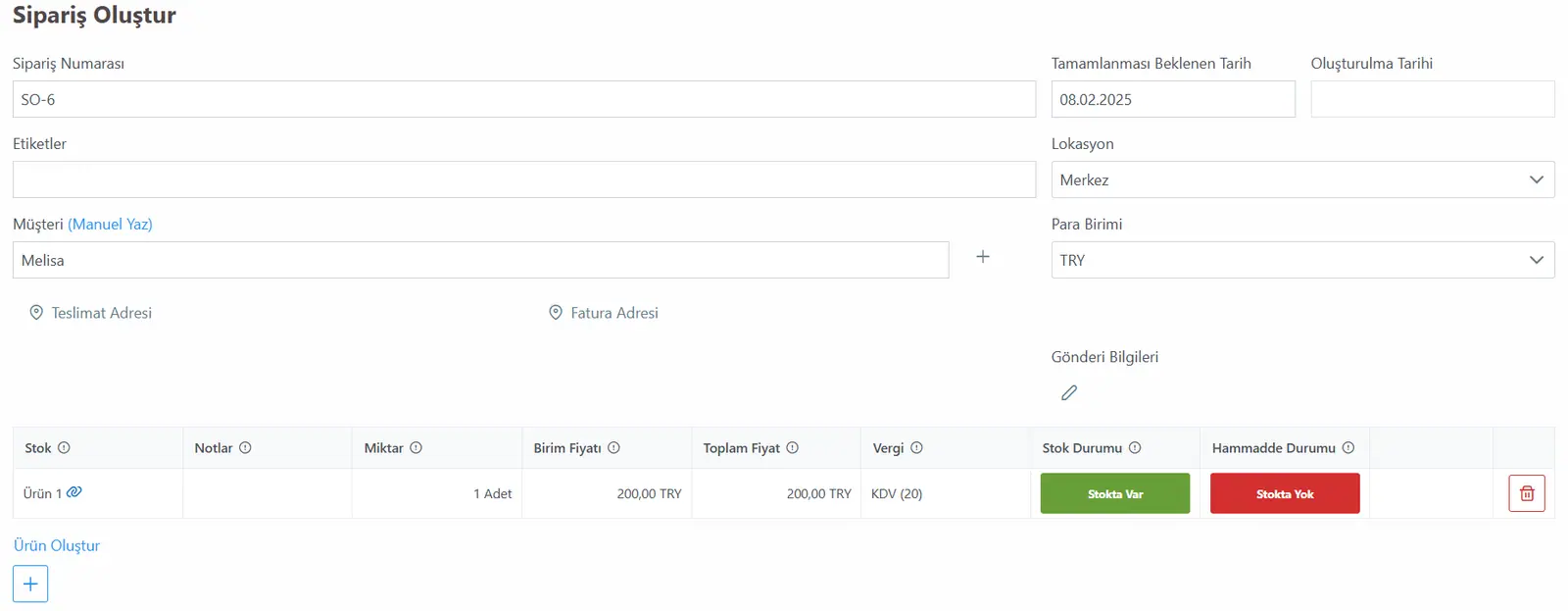Click the pencil icon under Gönderi Bilgileri

1069,392
